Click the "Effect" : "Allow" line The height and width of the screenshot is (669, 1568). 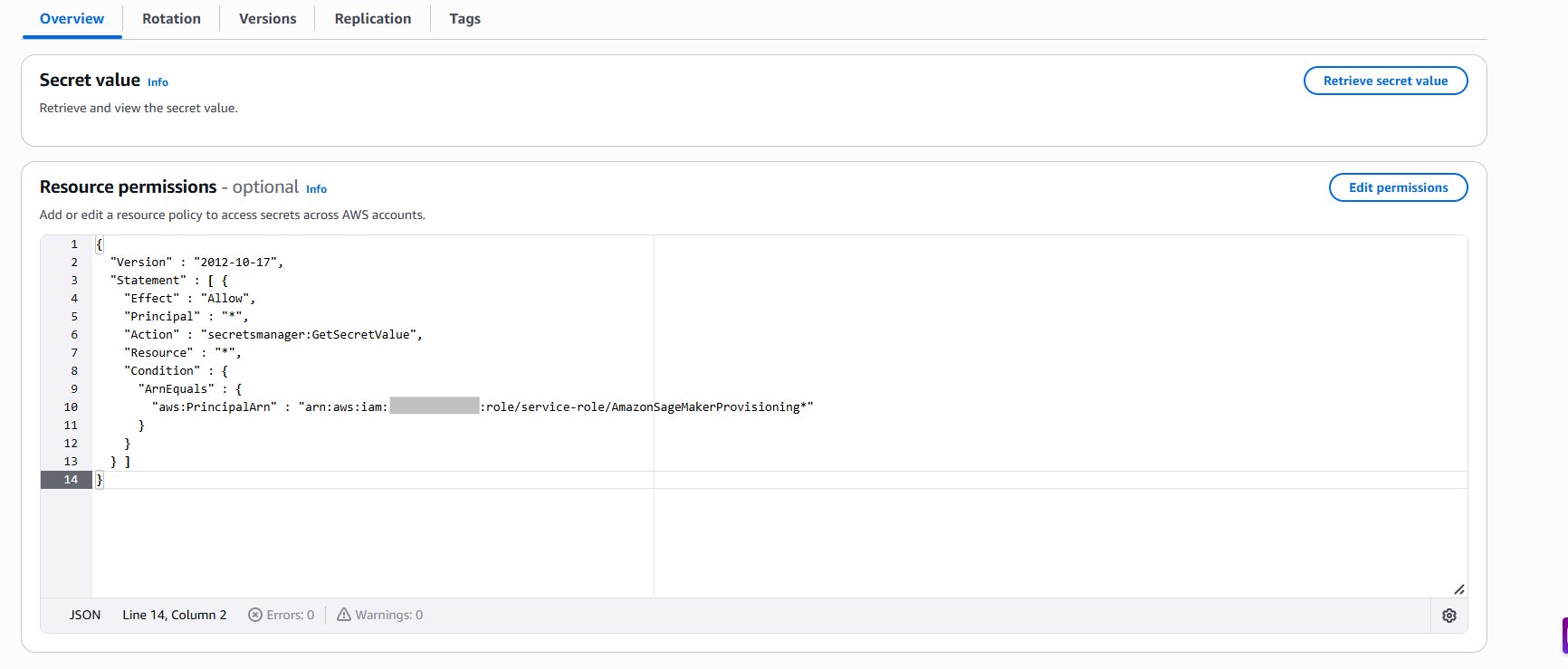(190, 299)
